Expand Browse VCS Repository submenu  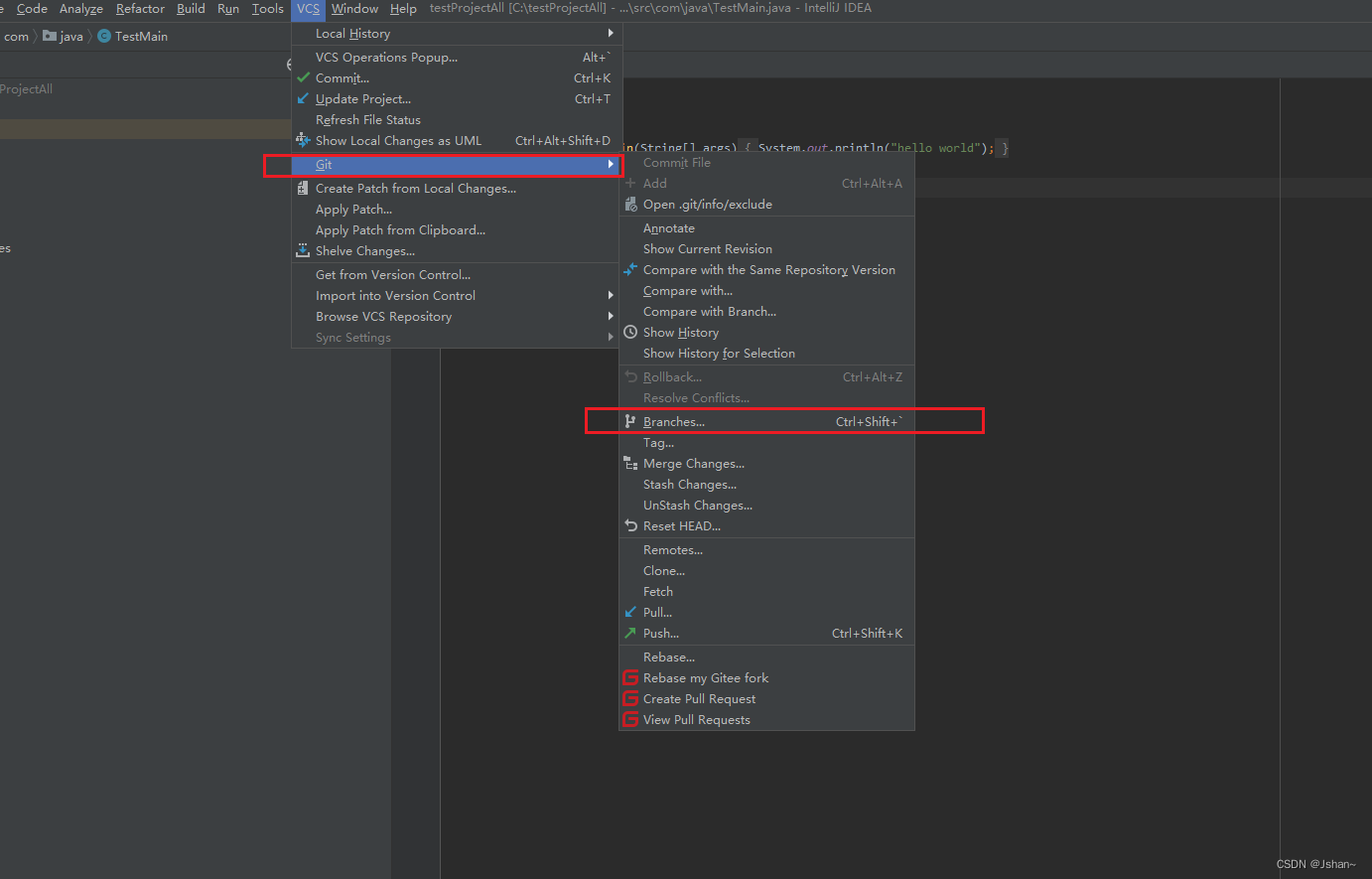[x=456, y=316]
